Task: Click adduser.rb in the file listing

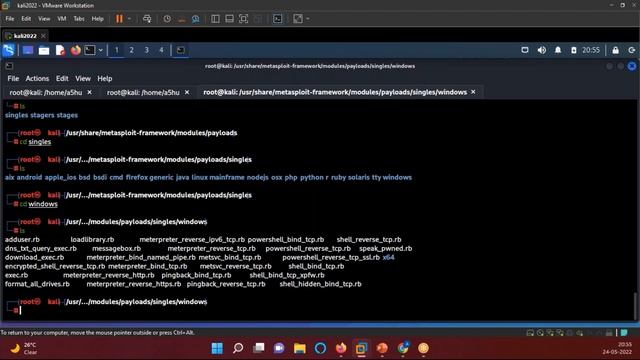Action: click(x=22, y=240)
